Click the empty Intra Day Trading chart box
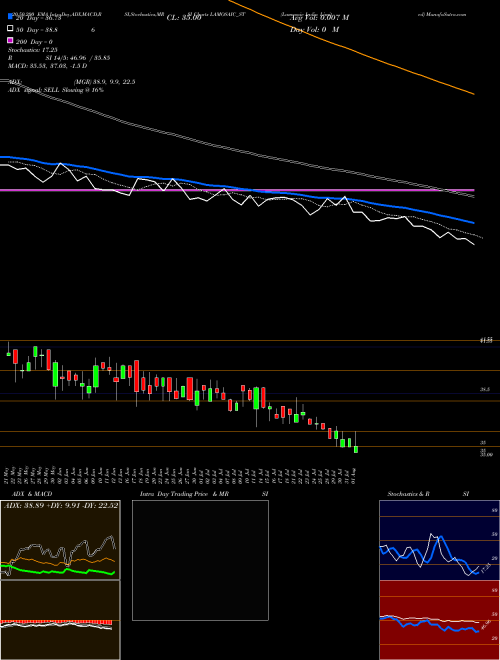 pos(200,560)
